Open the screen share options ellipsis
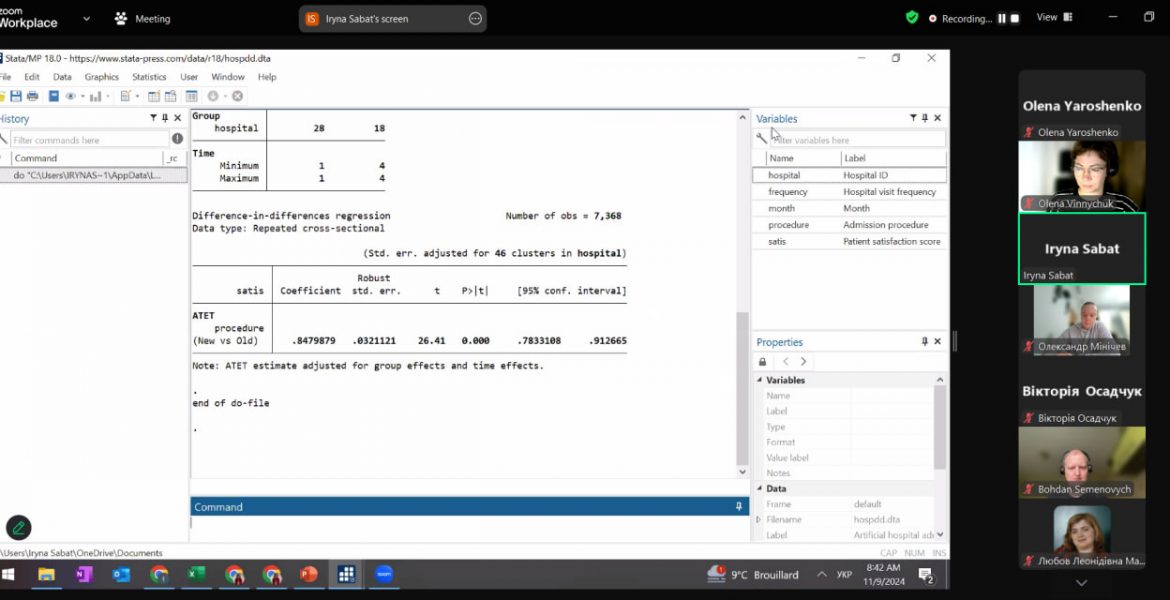1170x600 pixels. (x=475, y=19)
